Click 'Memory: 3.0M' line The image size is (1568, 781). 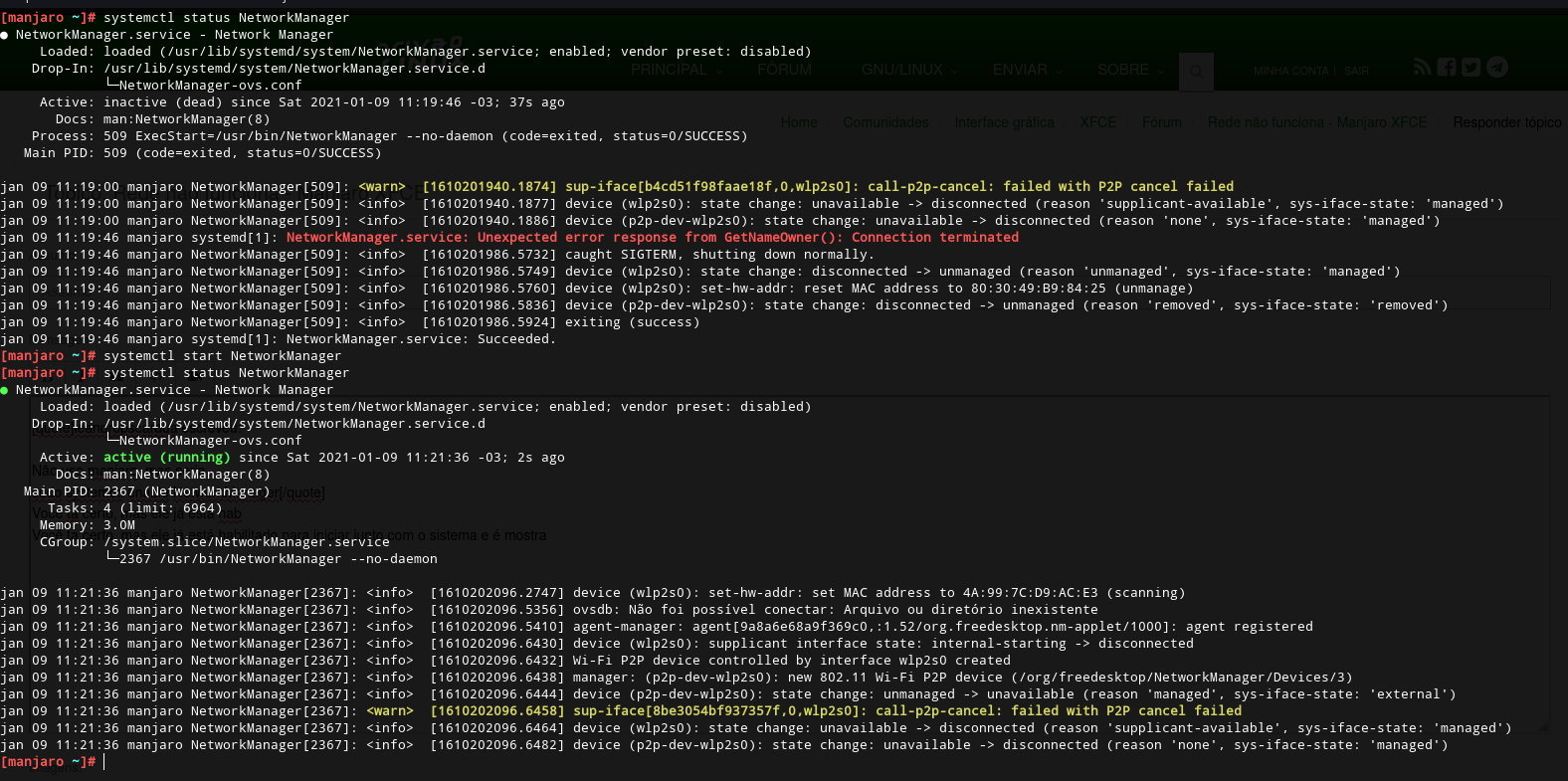pyautogui.click(x=87, y=525)
